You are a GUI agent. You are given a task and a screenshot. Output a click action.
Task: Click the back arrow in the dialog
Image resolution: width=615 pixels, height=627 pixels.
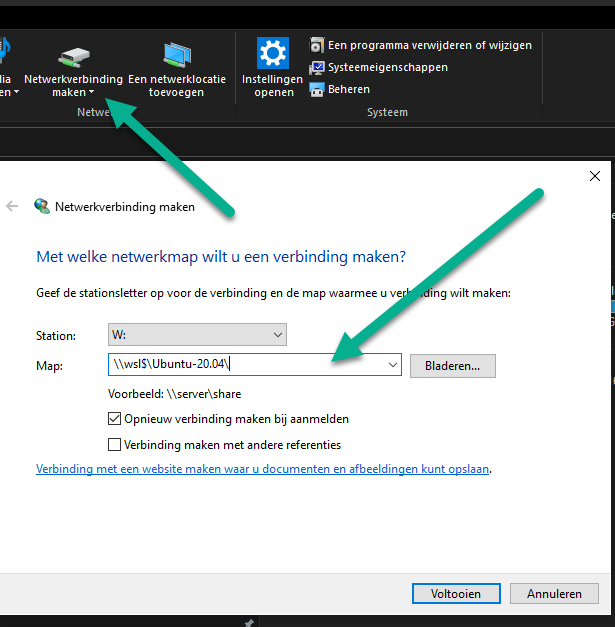[x=12, y=206]
